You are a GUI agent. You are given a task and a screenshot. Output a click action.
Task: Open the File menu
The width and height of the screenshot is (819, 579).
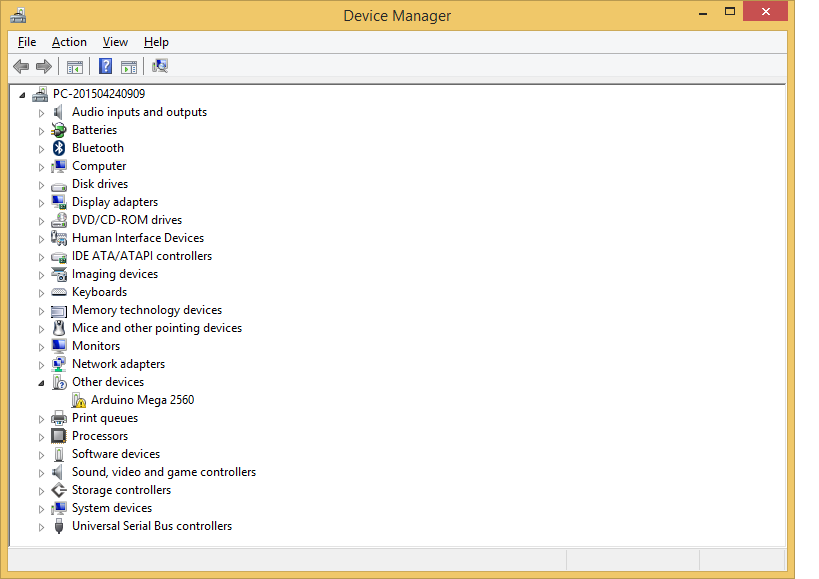click(x=27, y=42)
